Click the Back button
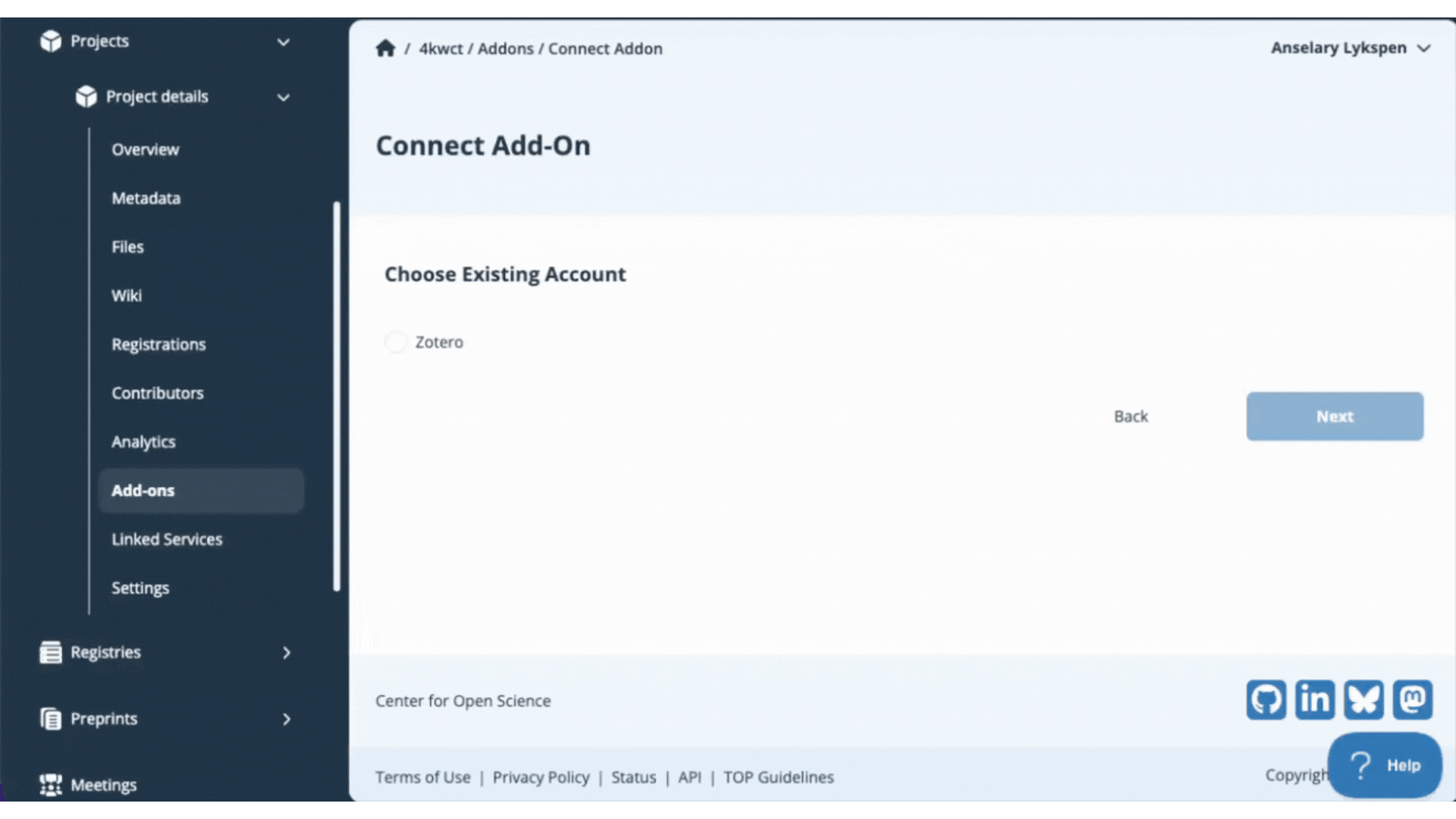This screenshot has width=1456, height=819. pyautogui.click(x=1131, y=416)
